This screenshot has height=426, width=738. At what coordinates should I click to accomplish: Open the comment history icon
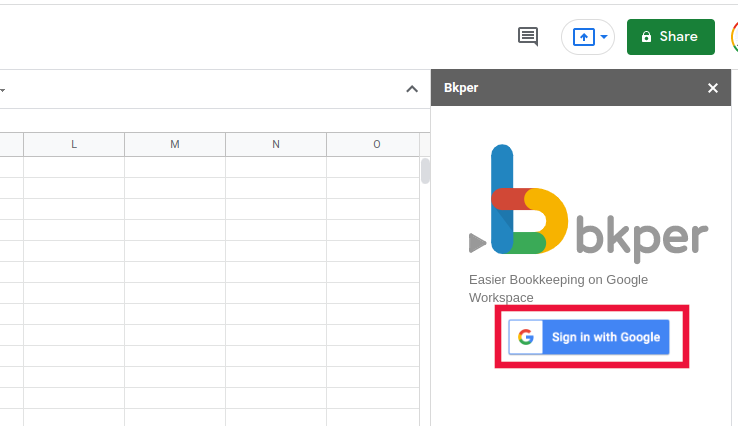[528, 37]
